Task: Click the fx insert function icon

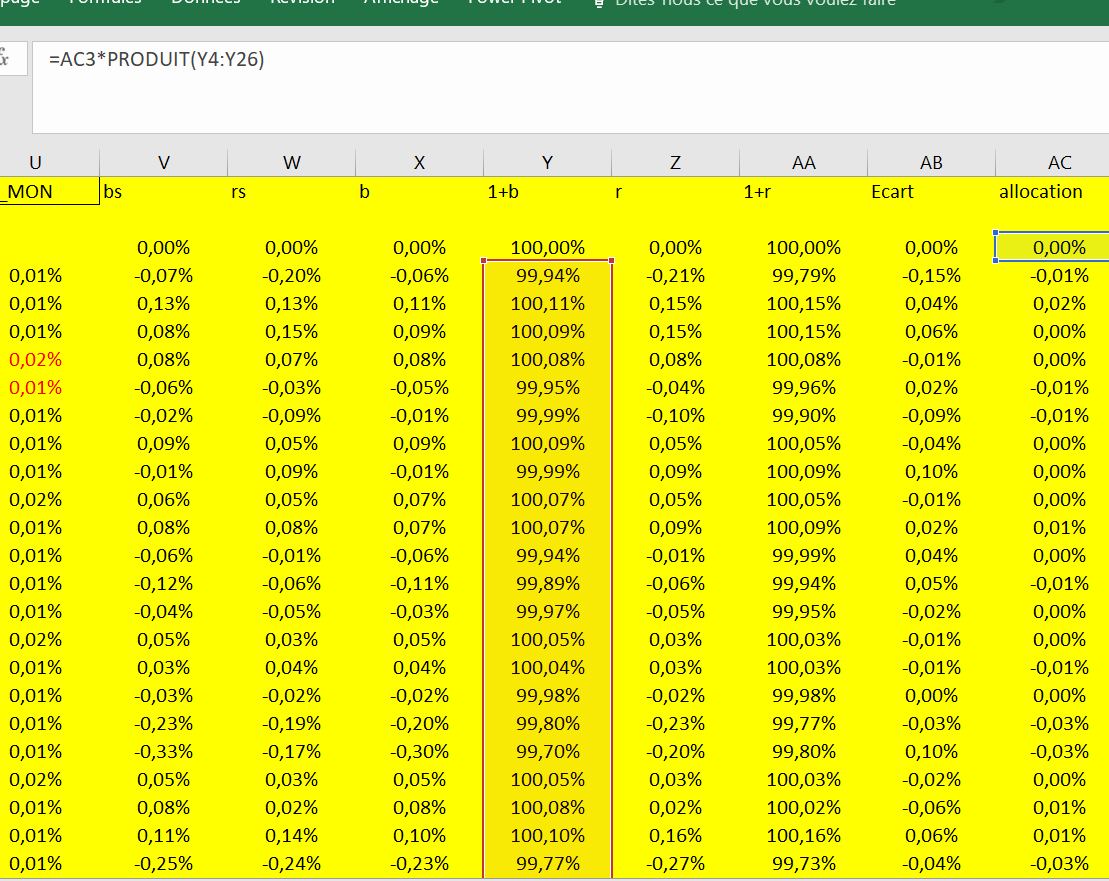Action: click(4, 58)
